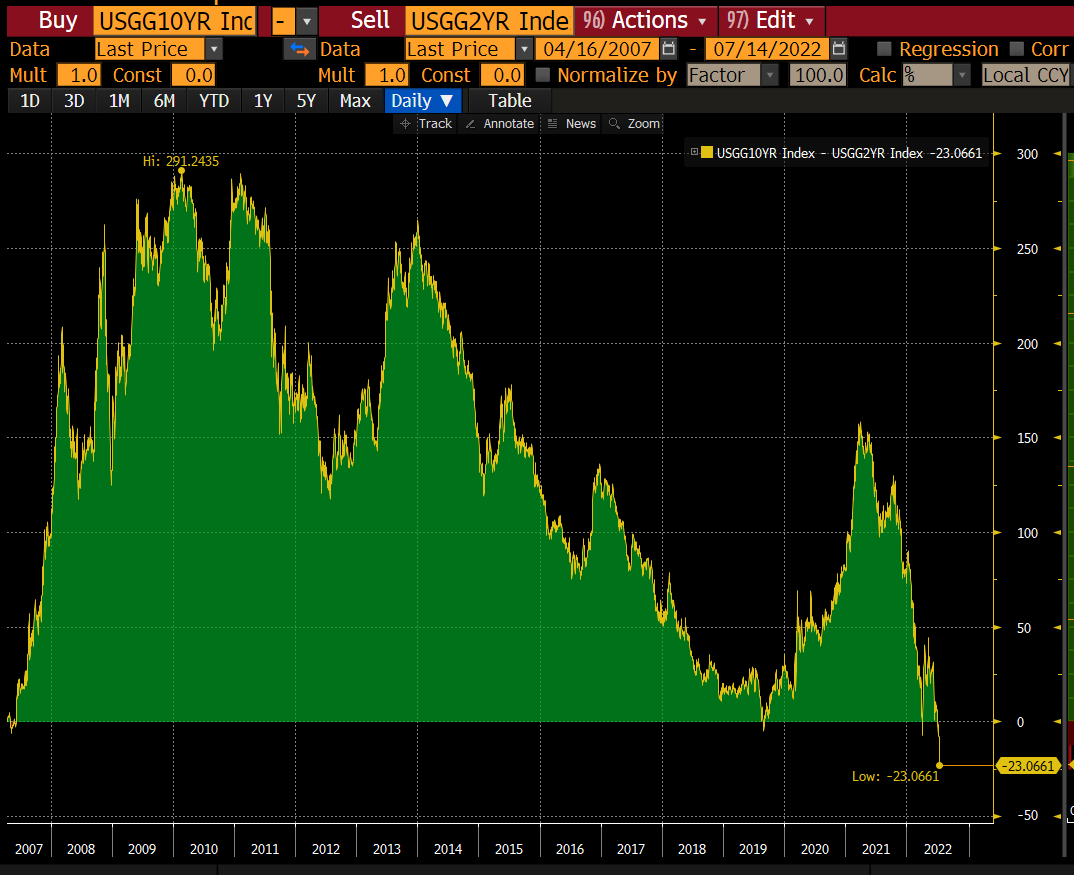The width and height of the screenshot is (1074, 875).
Task: Open the News overlay tool
Action: coord(572,124)
